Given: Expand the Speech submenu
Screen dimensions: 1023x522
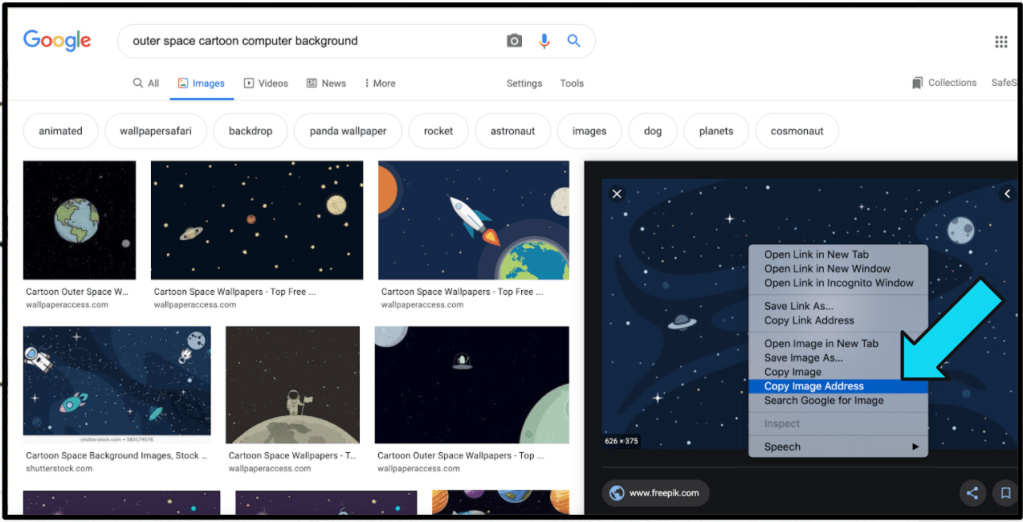Looking at the screenshot, I should point(838,447).
